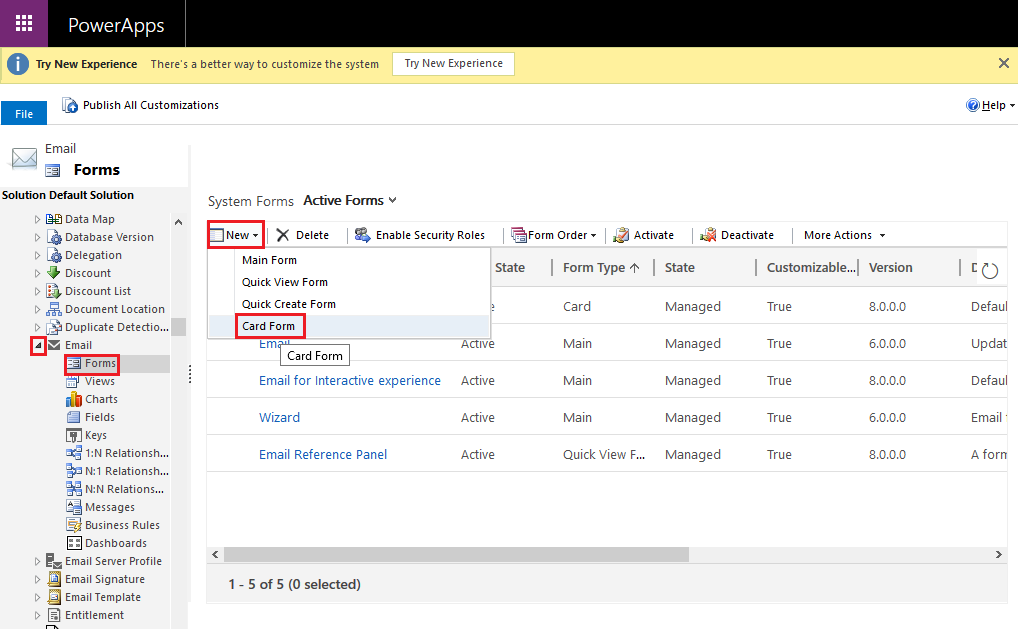Viewport: 1018px width, 629px height.
Task: Click the Card form type cell
Action: (577, 306)
